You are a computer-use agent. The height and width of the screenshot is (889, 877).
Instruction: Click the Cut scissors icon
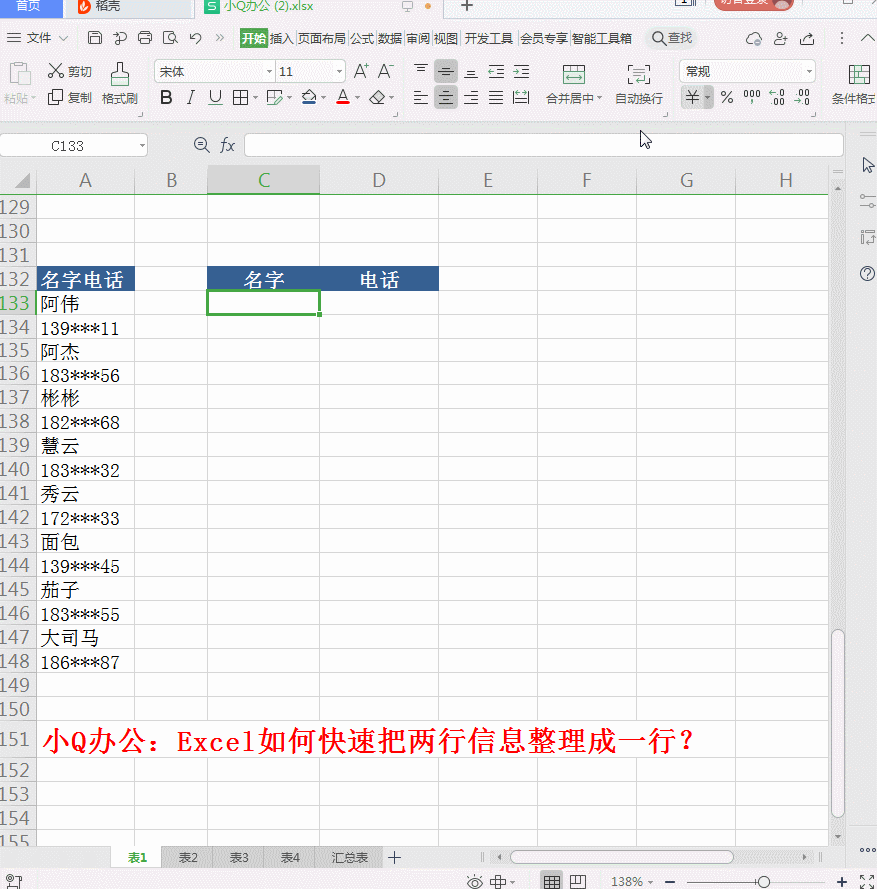click(x=56, y=71)
